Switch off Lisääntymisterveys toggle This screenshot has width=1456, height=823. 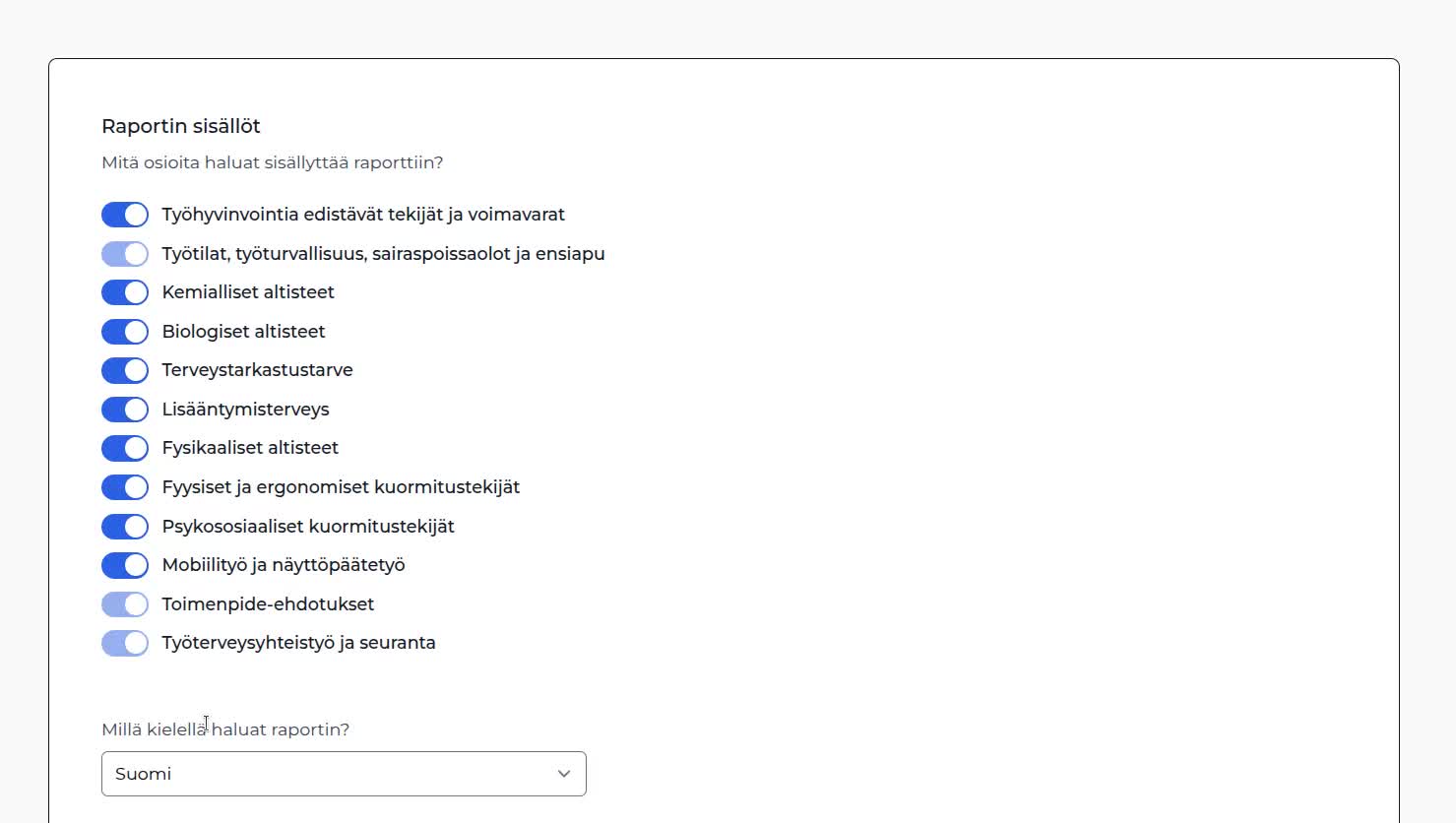(x=125, y=410)
